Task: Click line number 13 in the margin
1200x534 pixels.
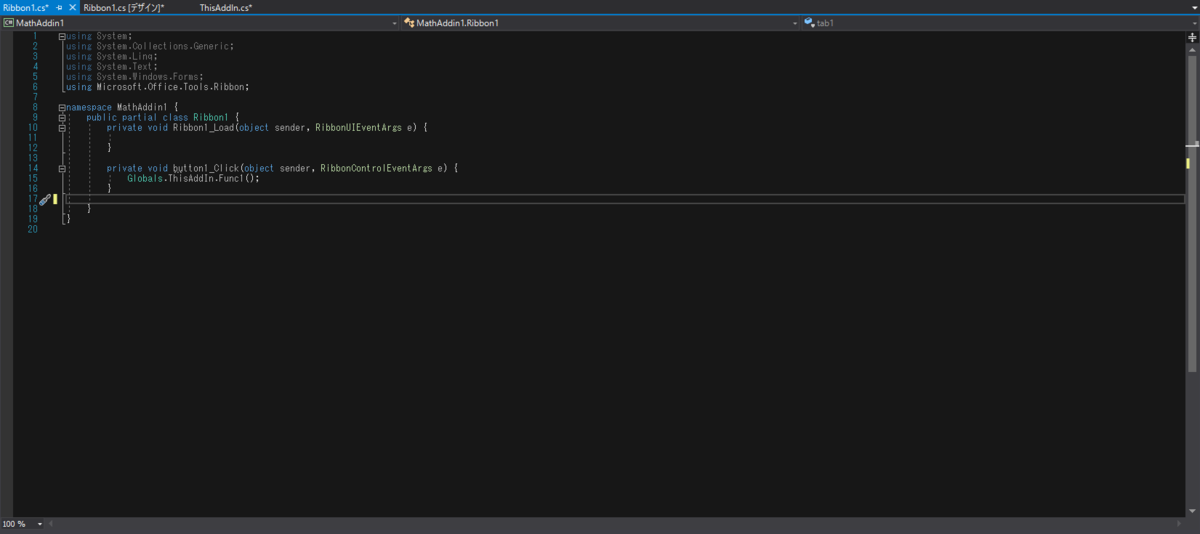Action: [x=32, y=158]
